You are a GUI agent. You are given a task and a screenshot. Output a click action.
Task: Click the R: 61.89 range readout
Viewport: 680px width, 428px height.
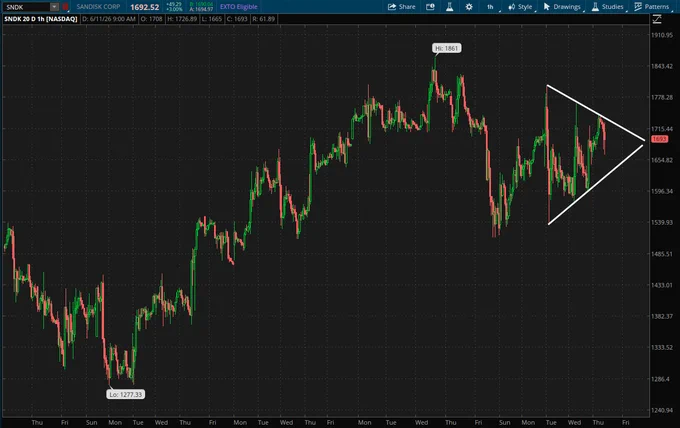click(264, 19)
